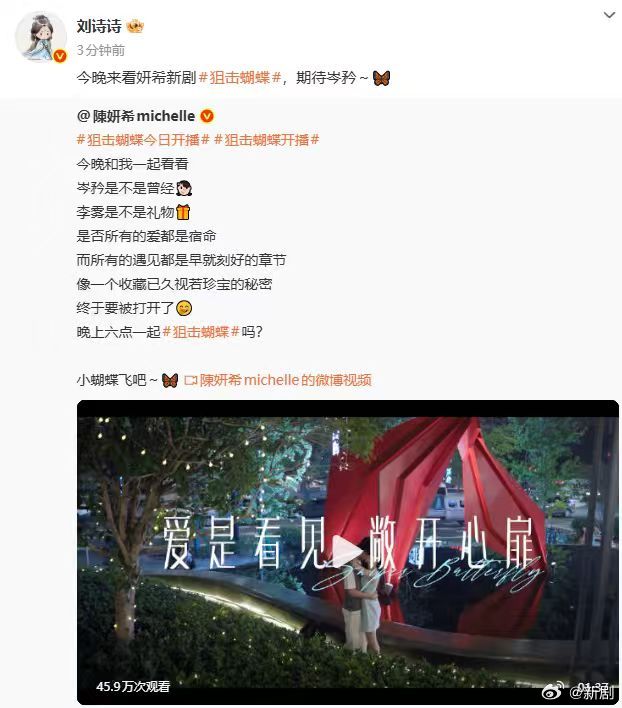Play the embedded video

pos(348,552)
